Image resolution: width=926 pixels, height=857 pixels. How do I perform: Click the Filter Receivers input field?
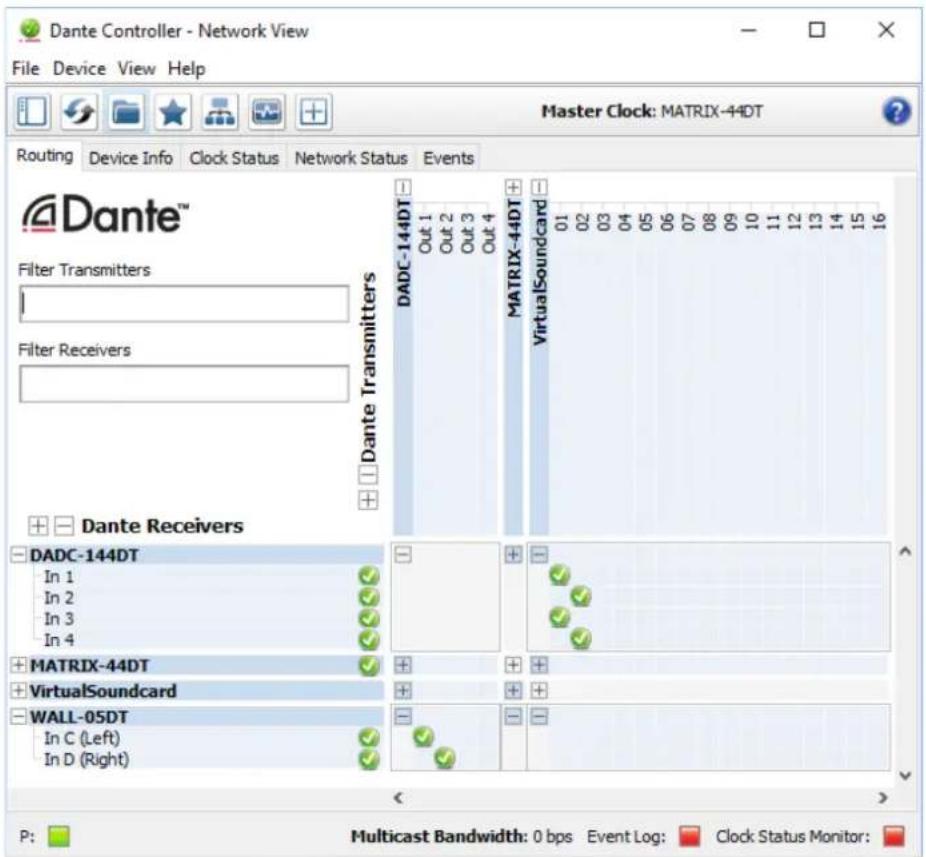184,384
